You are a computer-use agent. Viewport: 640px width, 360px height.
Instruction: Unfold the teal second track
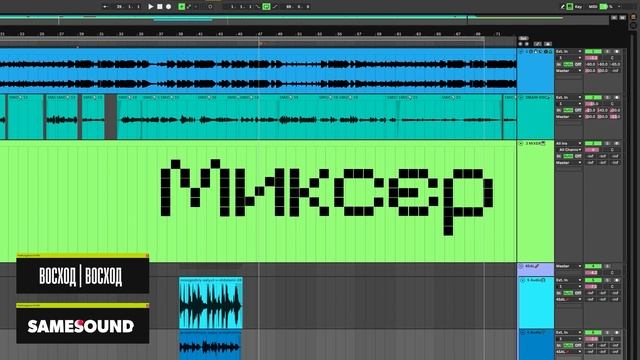pos(521,98)
